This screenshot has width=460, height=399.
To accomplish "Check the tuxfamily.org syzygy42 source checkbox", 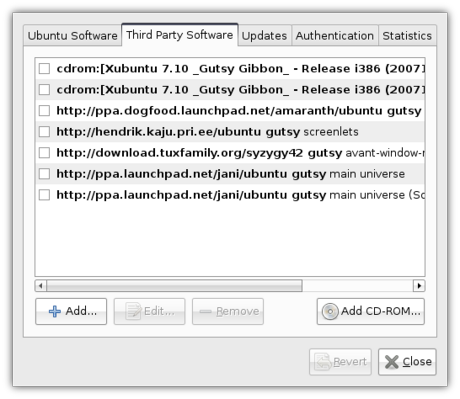I will click(x=44, y=153).
